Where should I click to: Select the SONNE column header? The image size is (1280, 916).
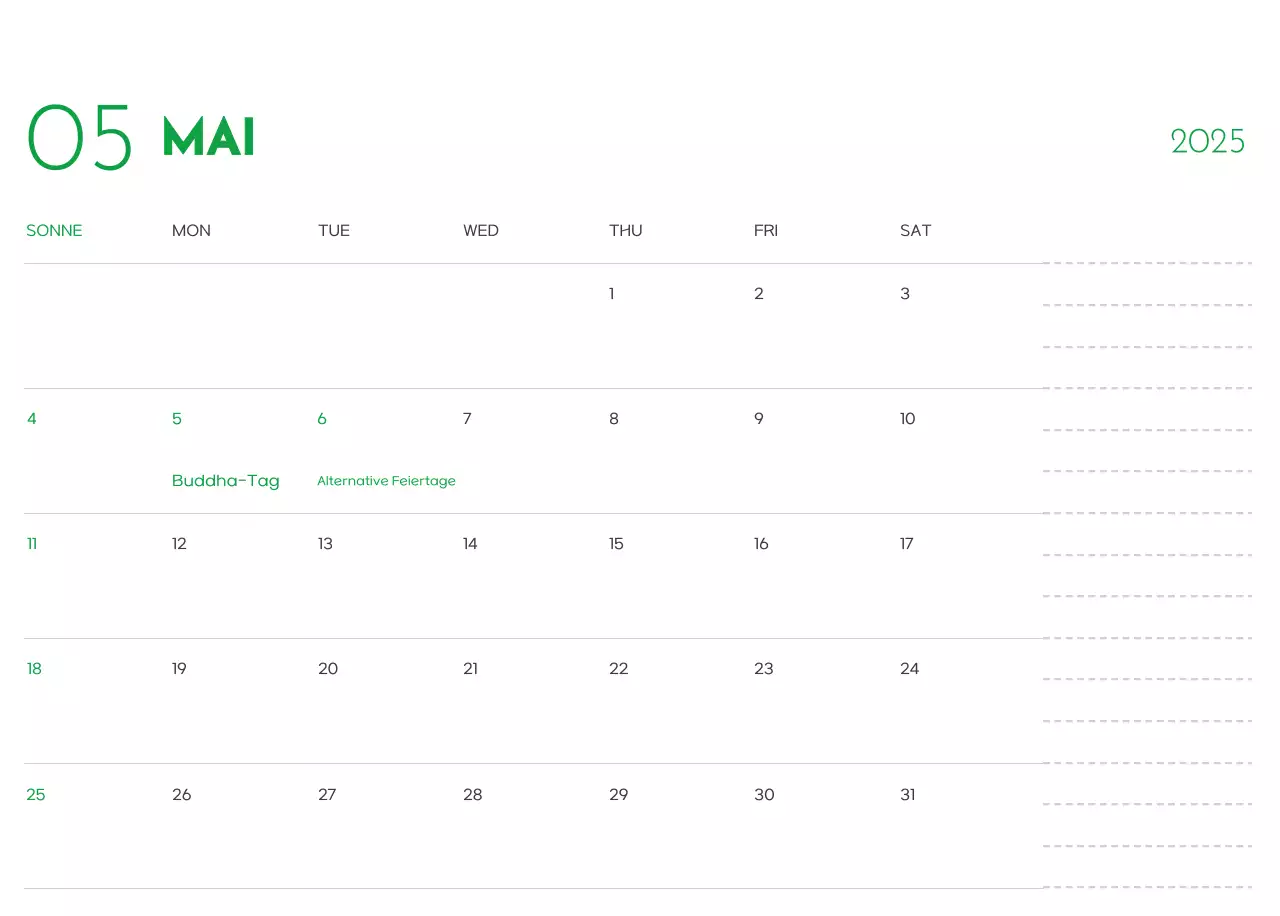click(54, 231)
